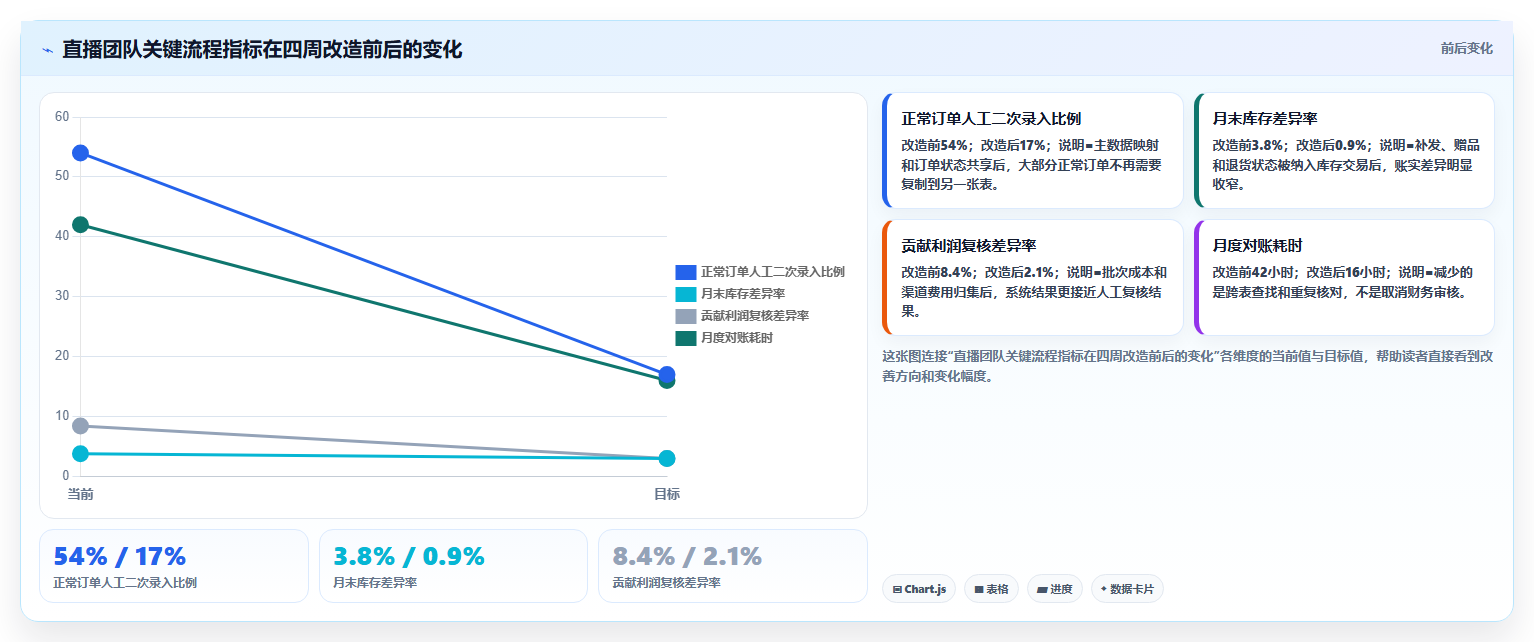Click the y-axis value 60
The image size is (1534, 642).
click(62, 117)
